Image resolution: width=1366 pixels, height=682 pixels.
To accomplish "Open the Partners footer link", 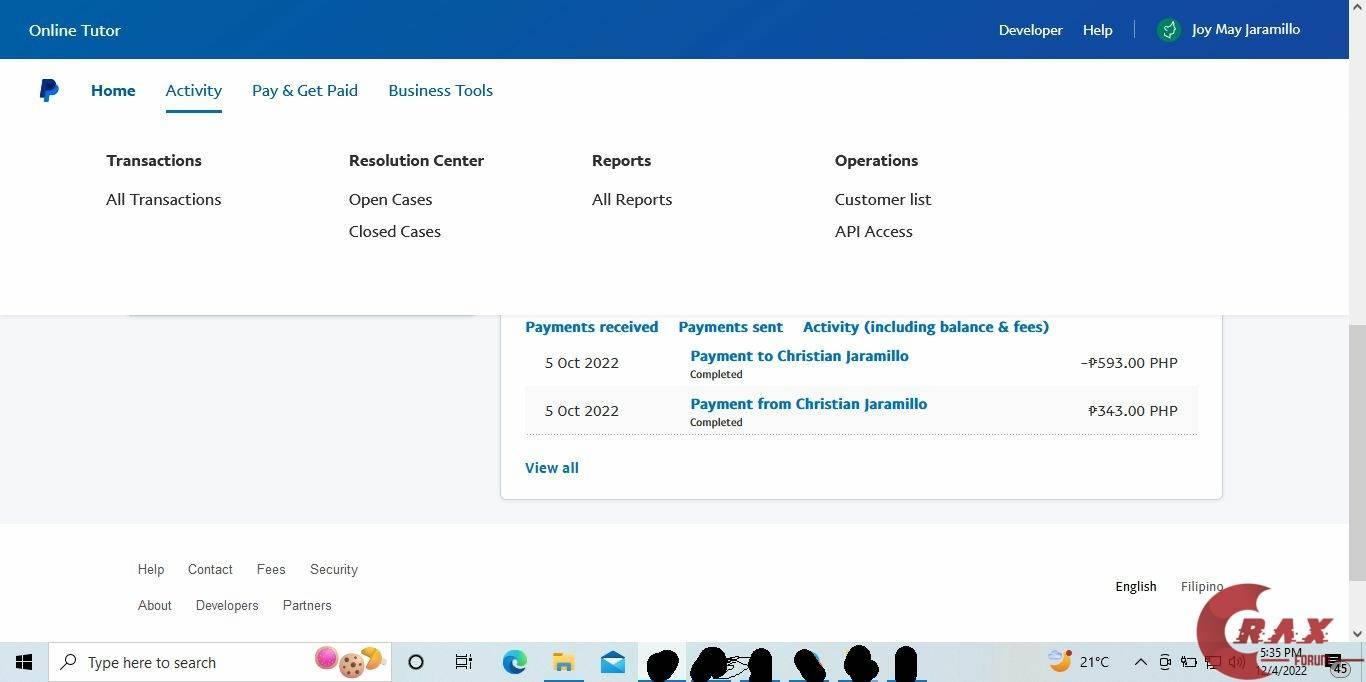I will pos(307,605).
